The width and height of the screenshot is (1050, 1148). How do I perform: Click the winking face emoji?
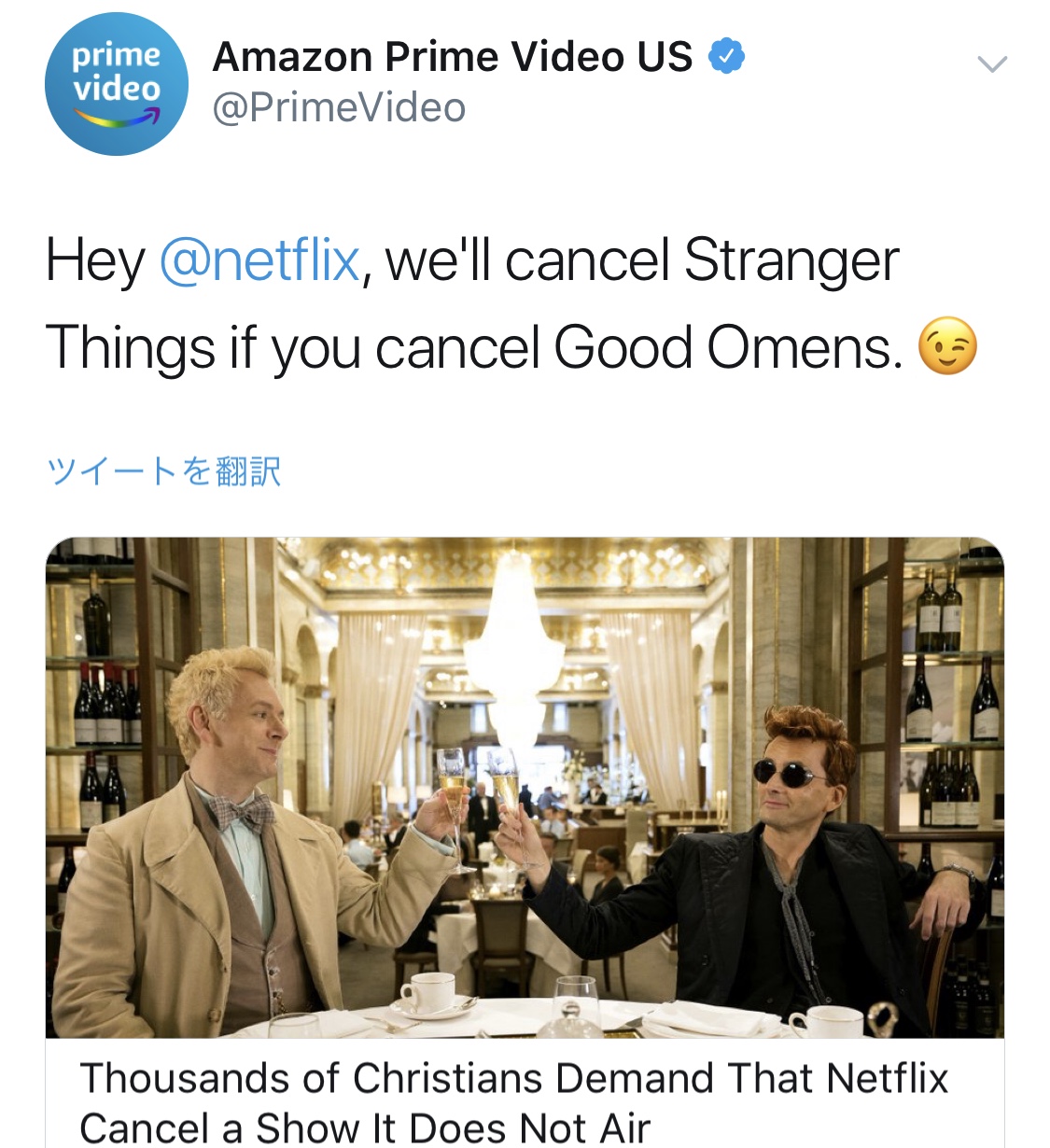click(x=947, y=346)
